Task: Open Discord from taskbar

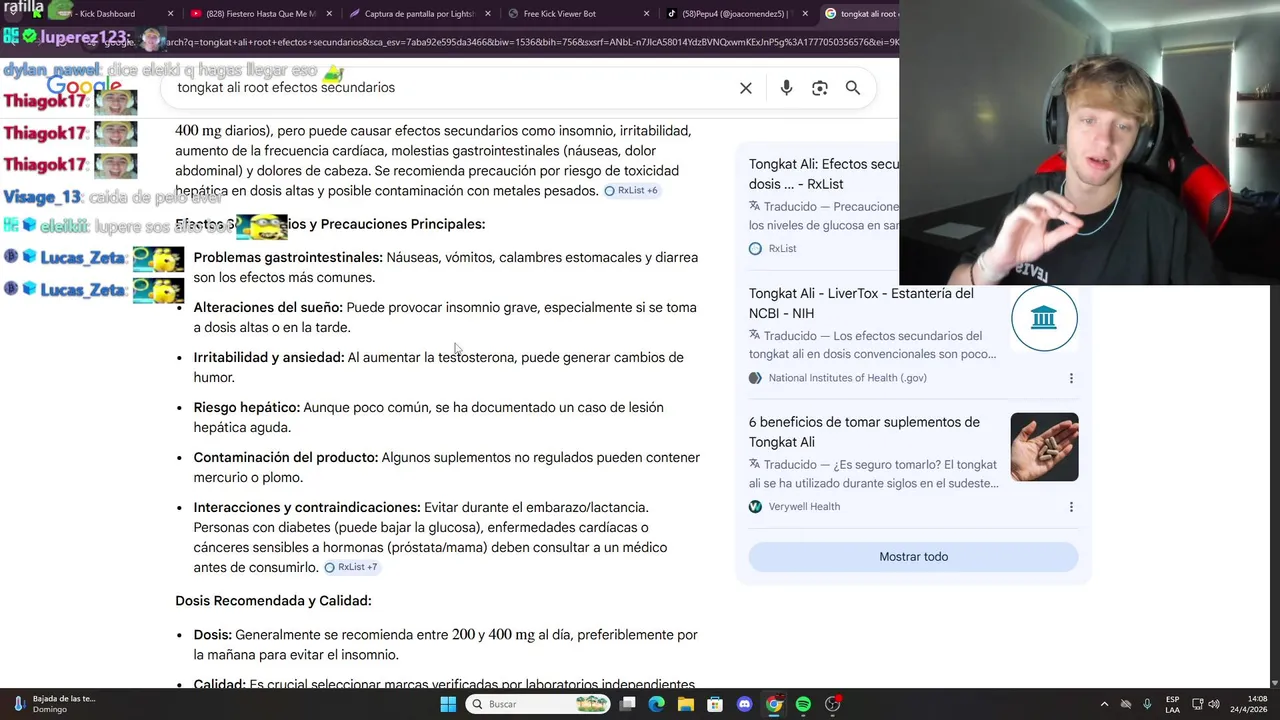Action: coord(744,704)
